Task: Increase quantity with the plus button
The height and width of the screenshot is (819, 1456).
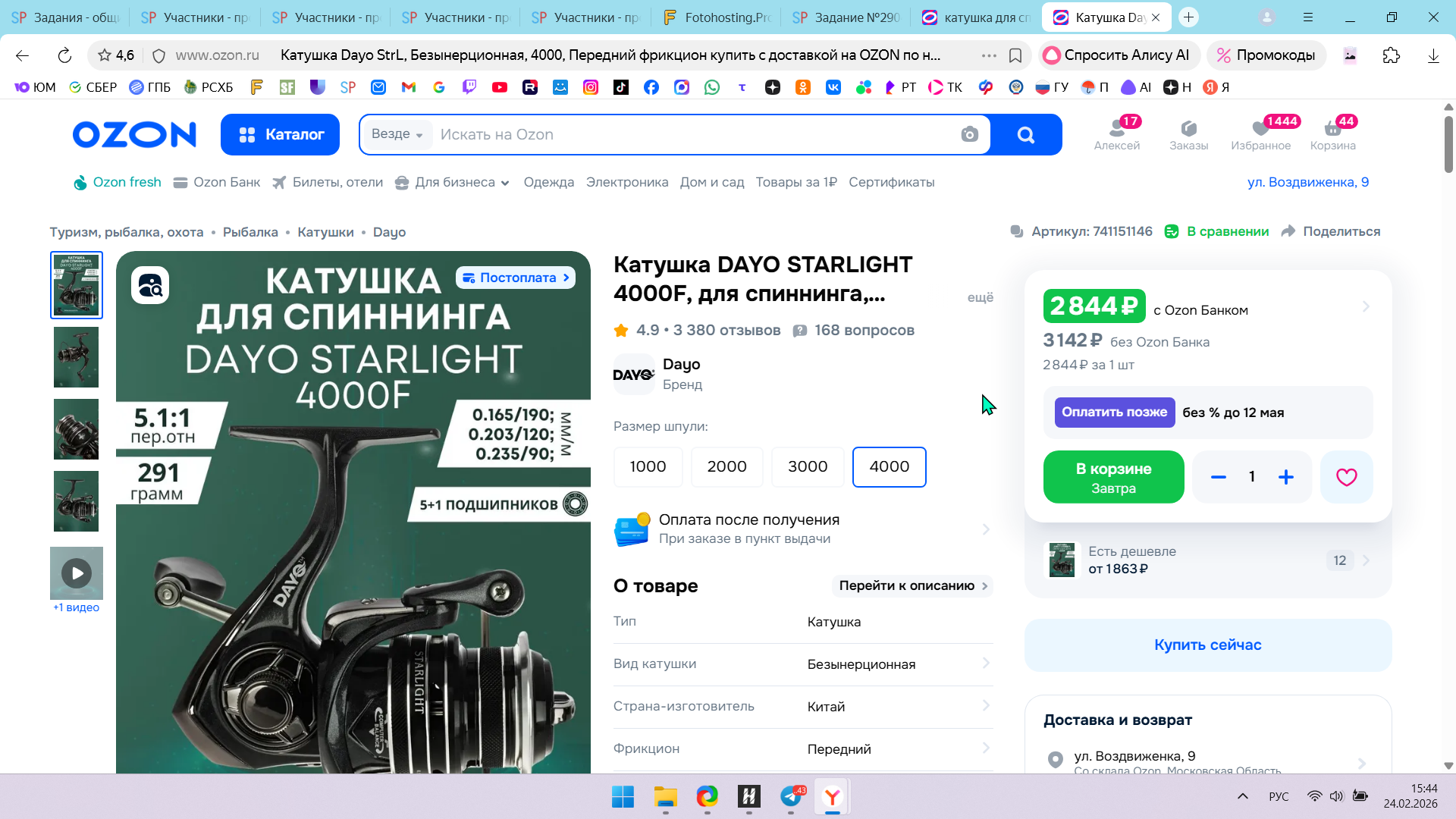Action: pos(1285,477)
